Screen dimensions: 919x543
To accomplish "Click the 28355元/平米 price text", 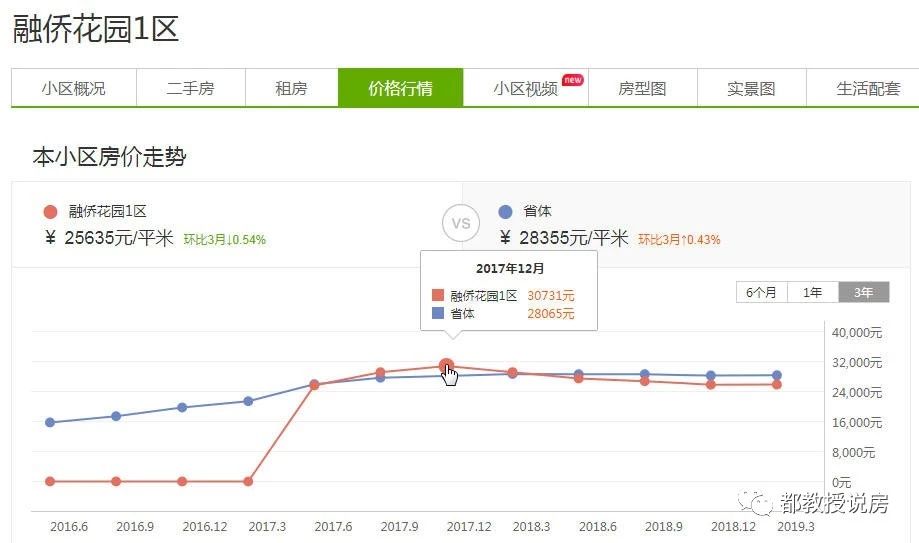I will pyautogui.click(x=574, y=237).
